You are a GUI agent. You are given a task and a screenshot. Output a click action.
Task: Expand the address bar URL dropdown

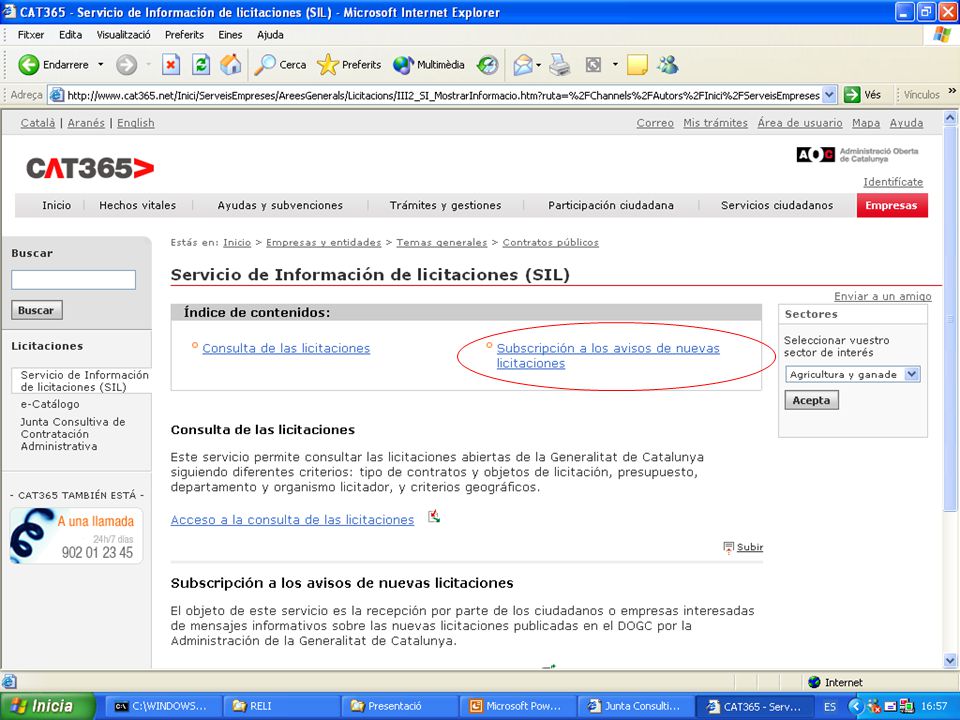click(x=829, y=95)
